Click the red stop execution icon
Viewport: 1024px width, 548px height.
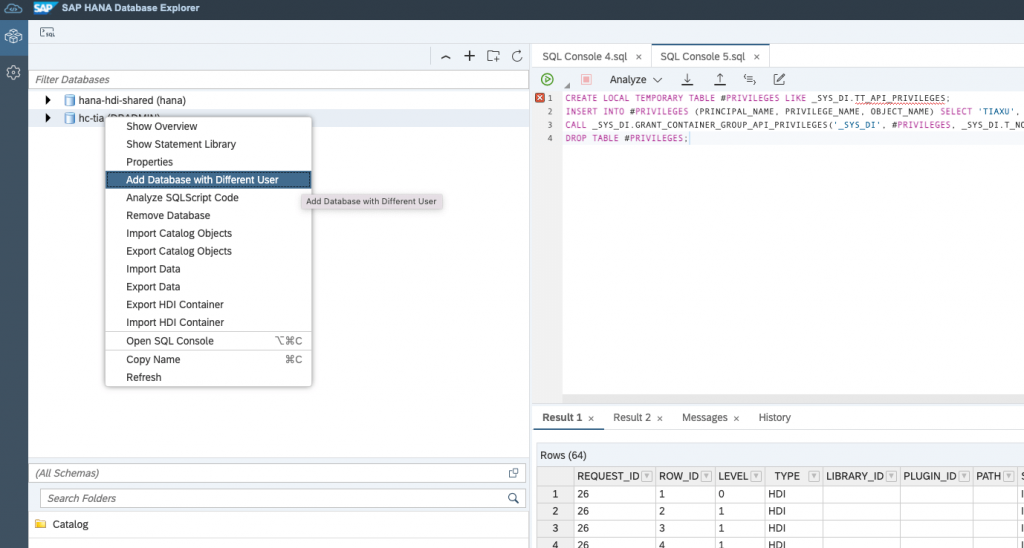586,79
